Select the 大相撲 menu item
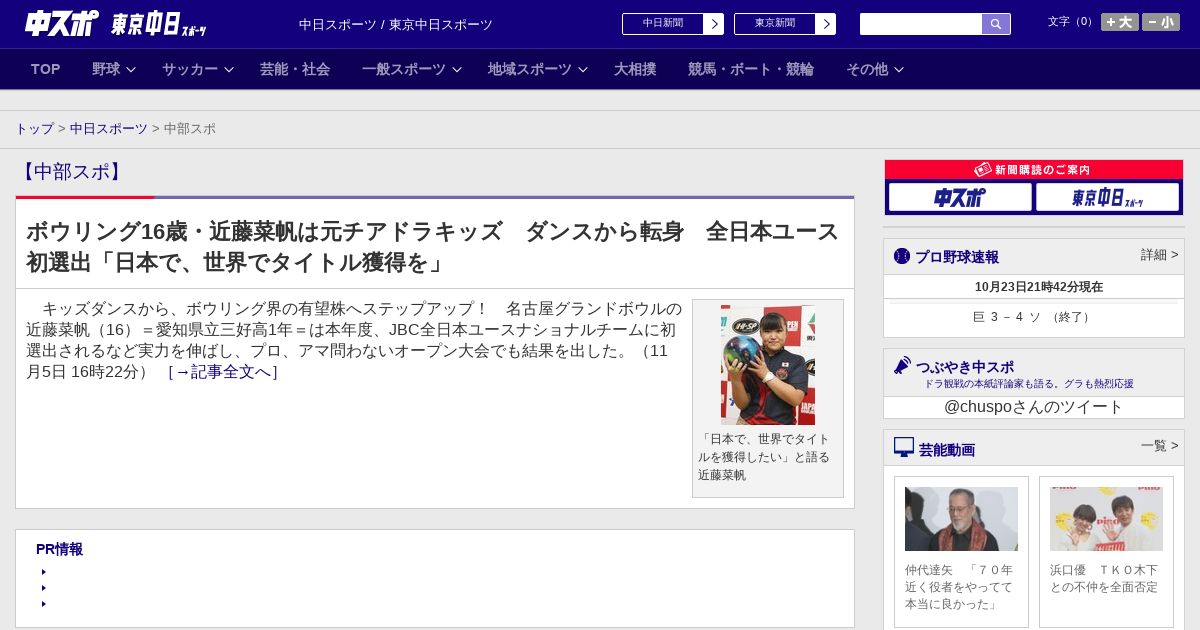 (x=635, y=69)
